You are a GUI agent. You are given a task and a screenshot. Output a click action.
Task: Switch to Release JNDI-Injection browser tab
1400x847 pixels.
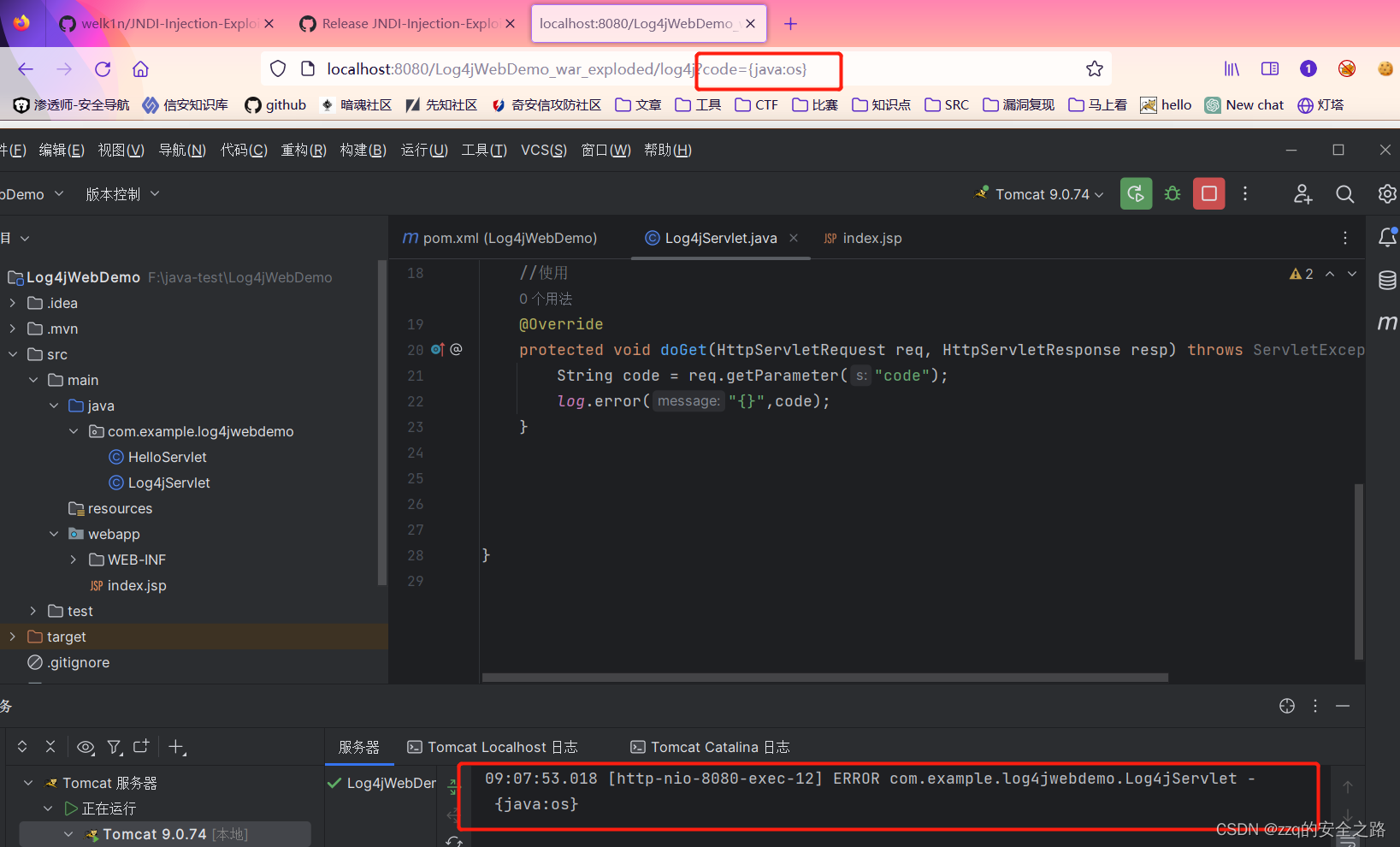[x=408, y=24]
